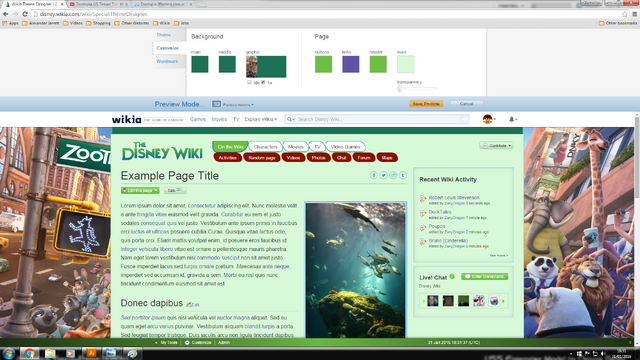The image size is (640, 360).
Task: Open Admin link in bottom toolbar
Action: click(x=224, y=342)
